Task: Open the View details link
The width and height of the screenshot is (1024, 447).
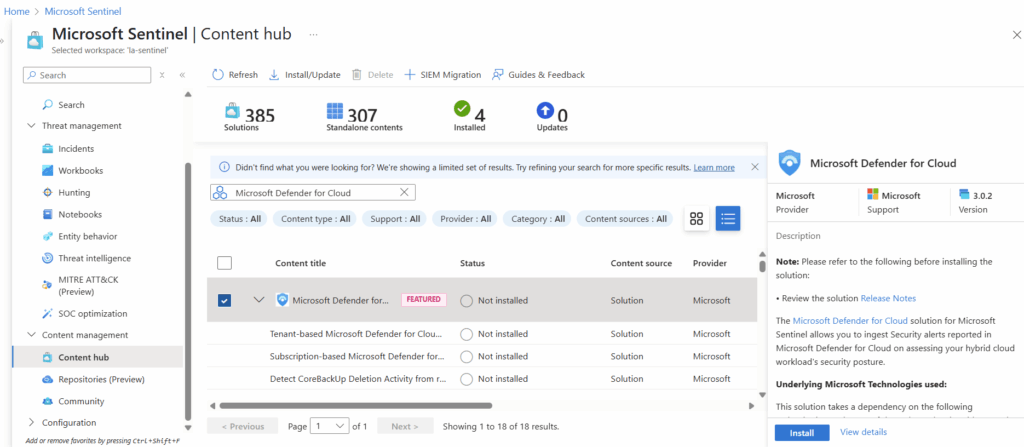Action: pyautogui.click(x=863, y=432)
